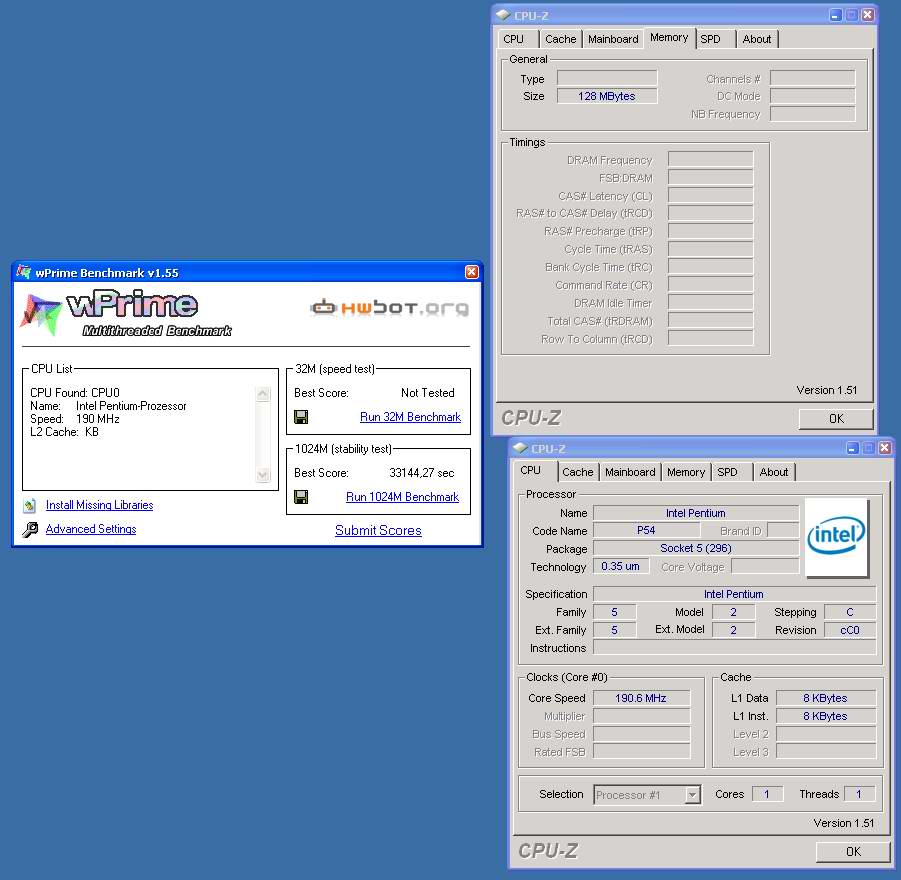Click the 0.35 um Technology field

[621, 566]
